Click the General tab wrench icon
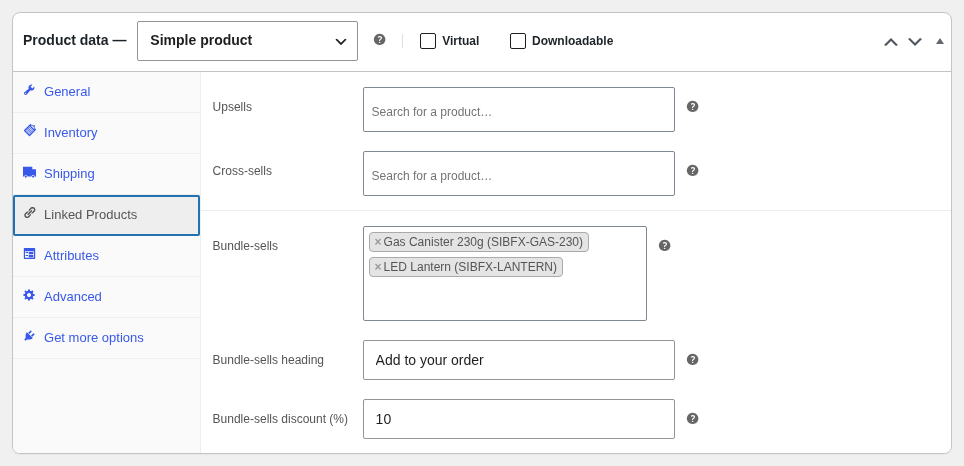This screenshot has height=466, width=964. click(x=29, y=90)
